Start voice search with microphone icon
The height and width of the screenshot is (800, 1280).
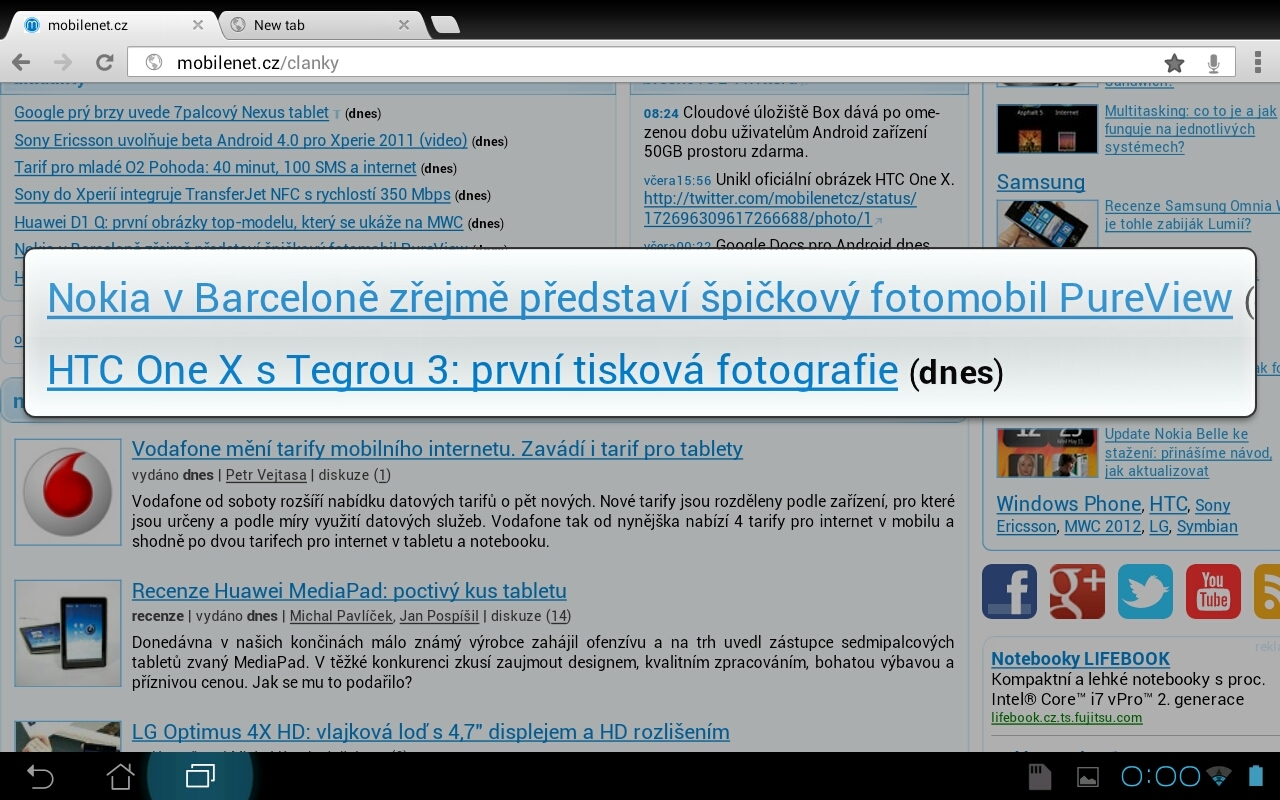[1213, 63]
